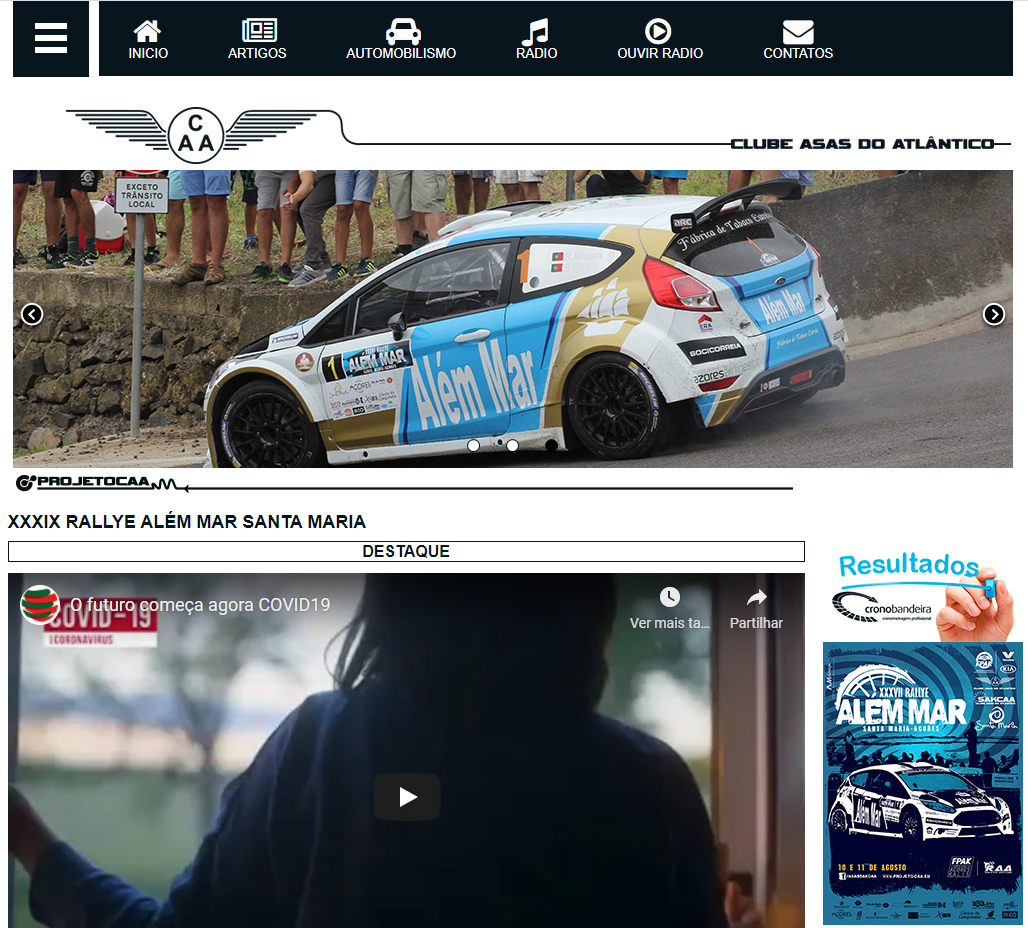Click the XXXIX Rallye Além Mar Santa Maria heading
This screenshot has width=1028, height=928.
pyautogui.click(x=187, y=522)
